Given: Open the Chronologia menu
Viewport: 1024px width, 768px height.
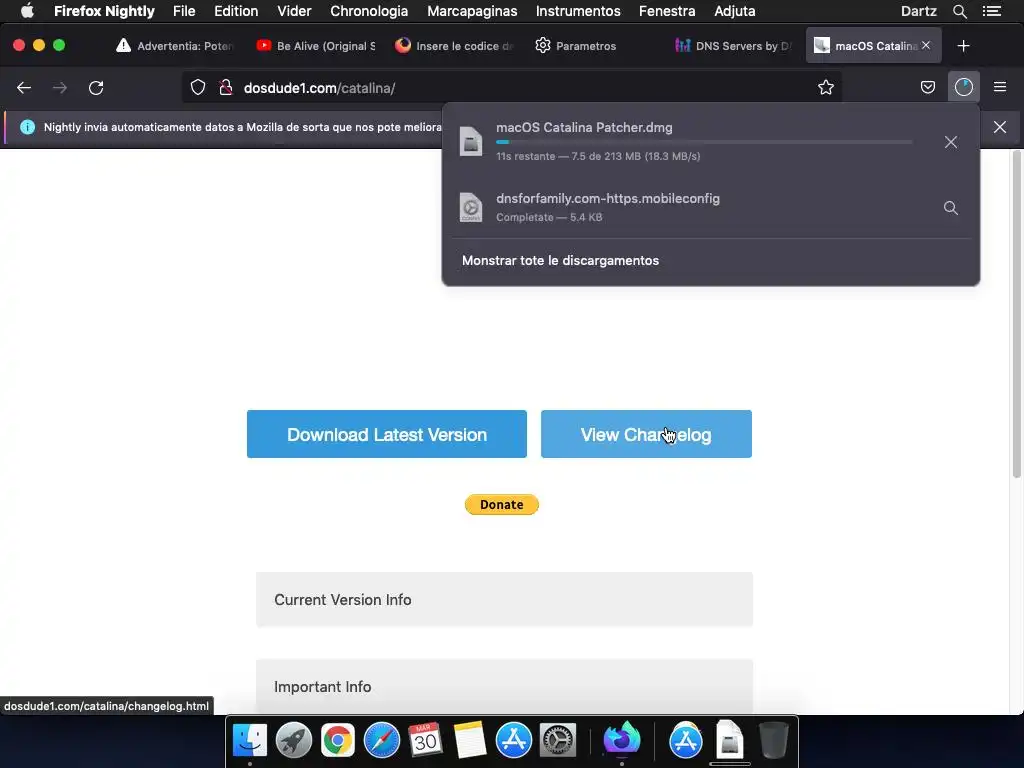Looking at the screenshot, I should [x=369, y=11].
